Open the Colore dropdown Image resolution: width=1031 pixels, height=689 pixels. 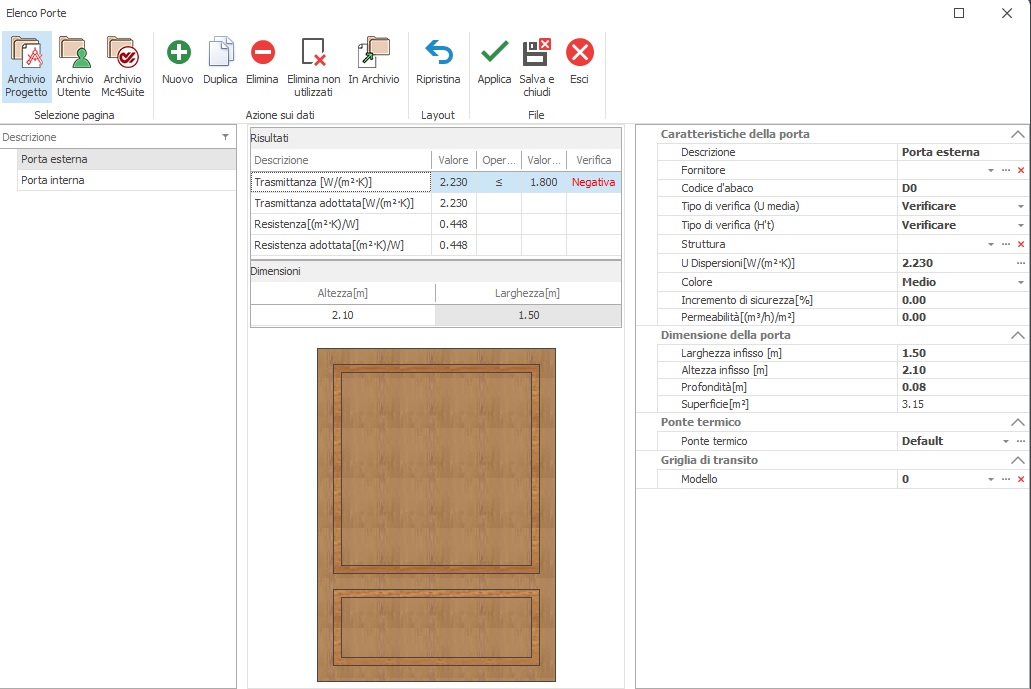(1020, 283)
